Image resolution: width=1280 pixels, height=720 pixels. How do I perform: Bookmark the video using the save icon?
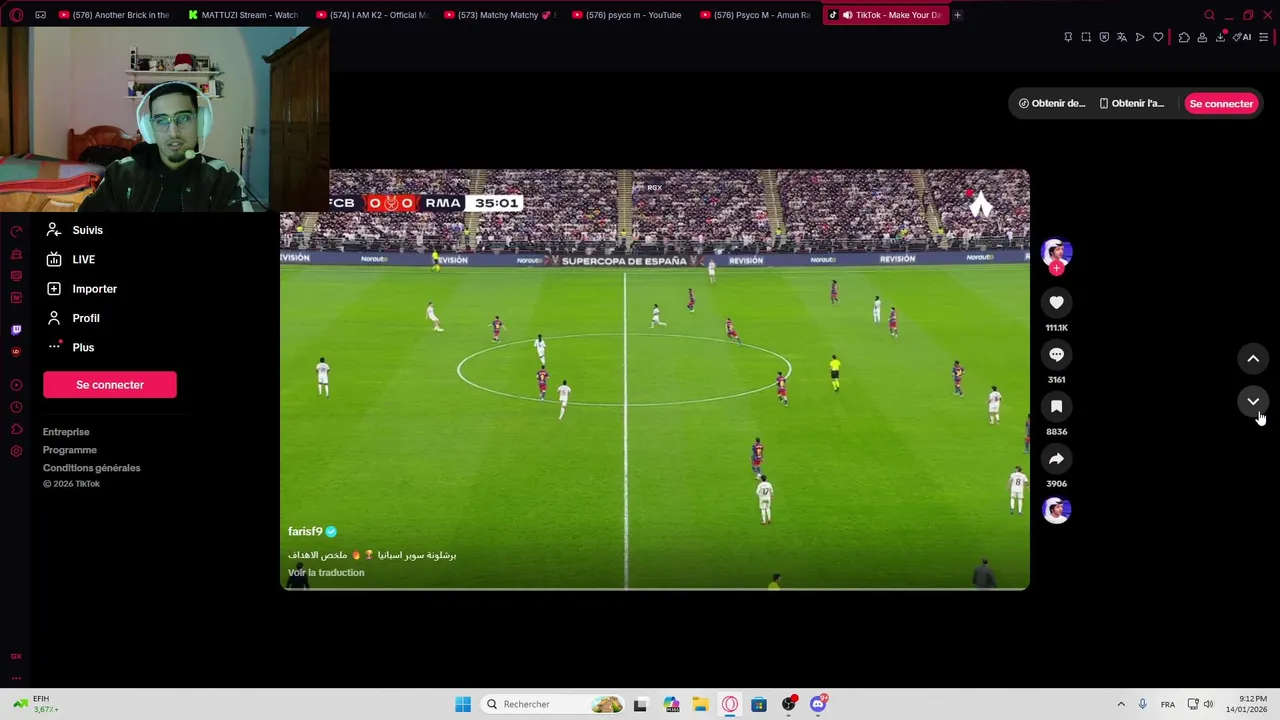[x=1056, y=406]
